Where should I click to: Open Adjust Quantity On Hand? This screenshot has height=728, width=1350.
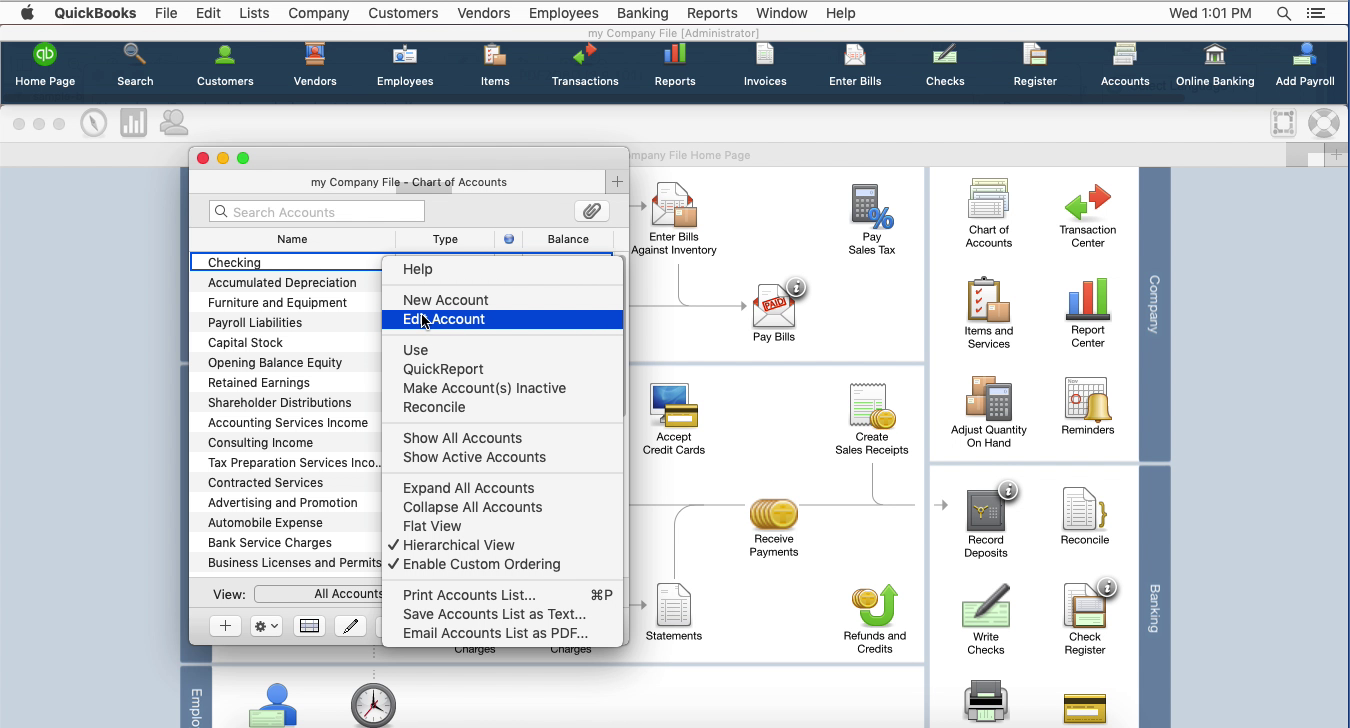(989, 412)
